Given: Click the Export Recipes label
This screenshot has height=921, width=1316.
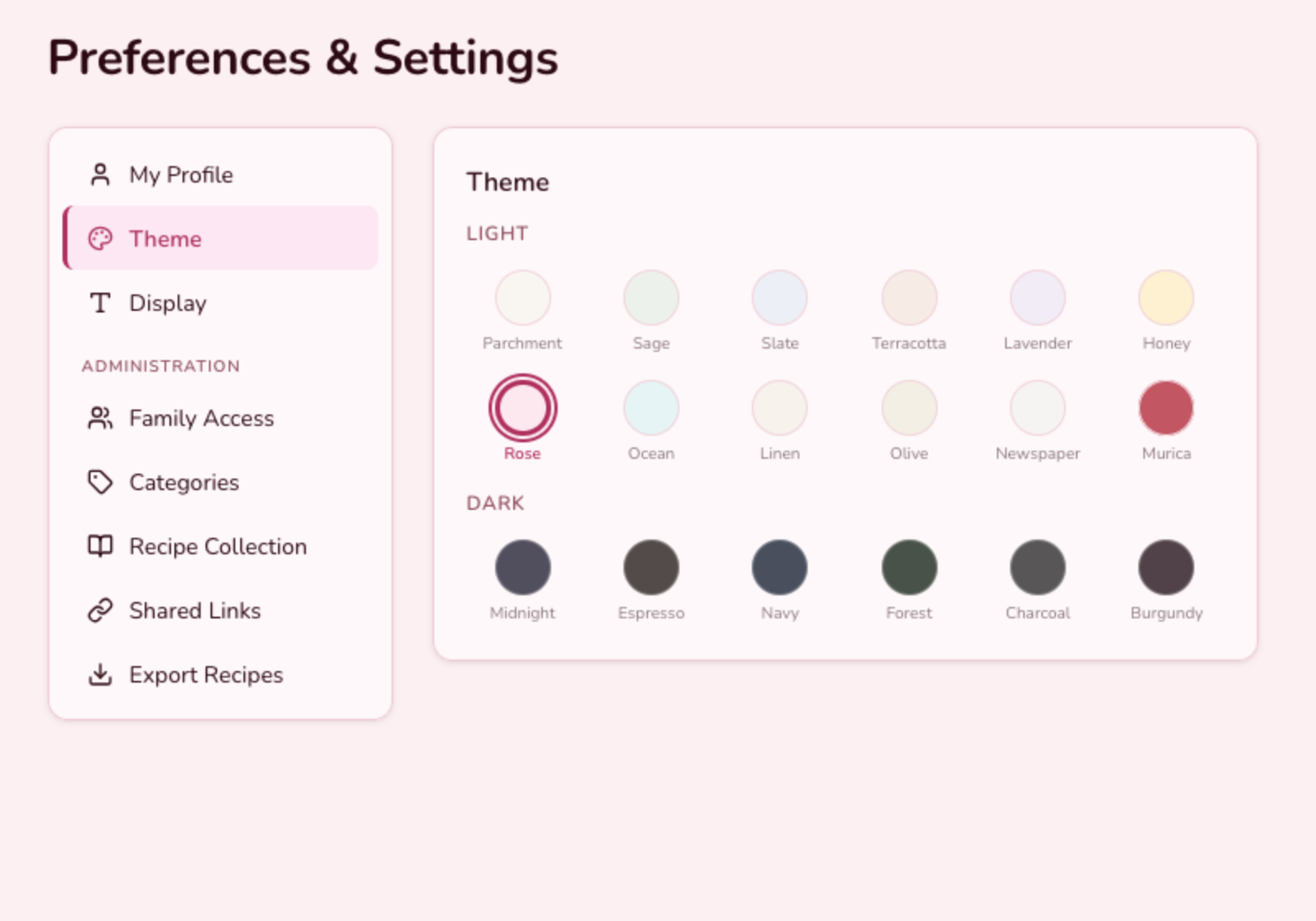Looking at the screenshot, I should [206, 675].
